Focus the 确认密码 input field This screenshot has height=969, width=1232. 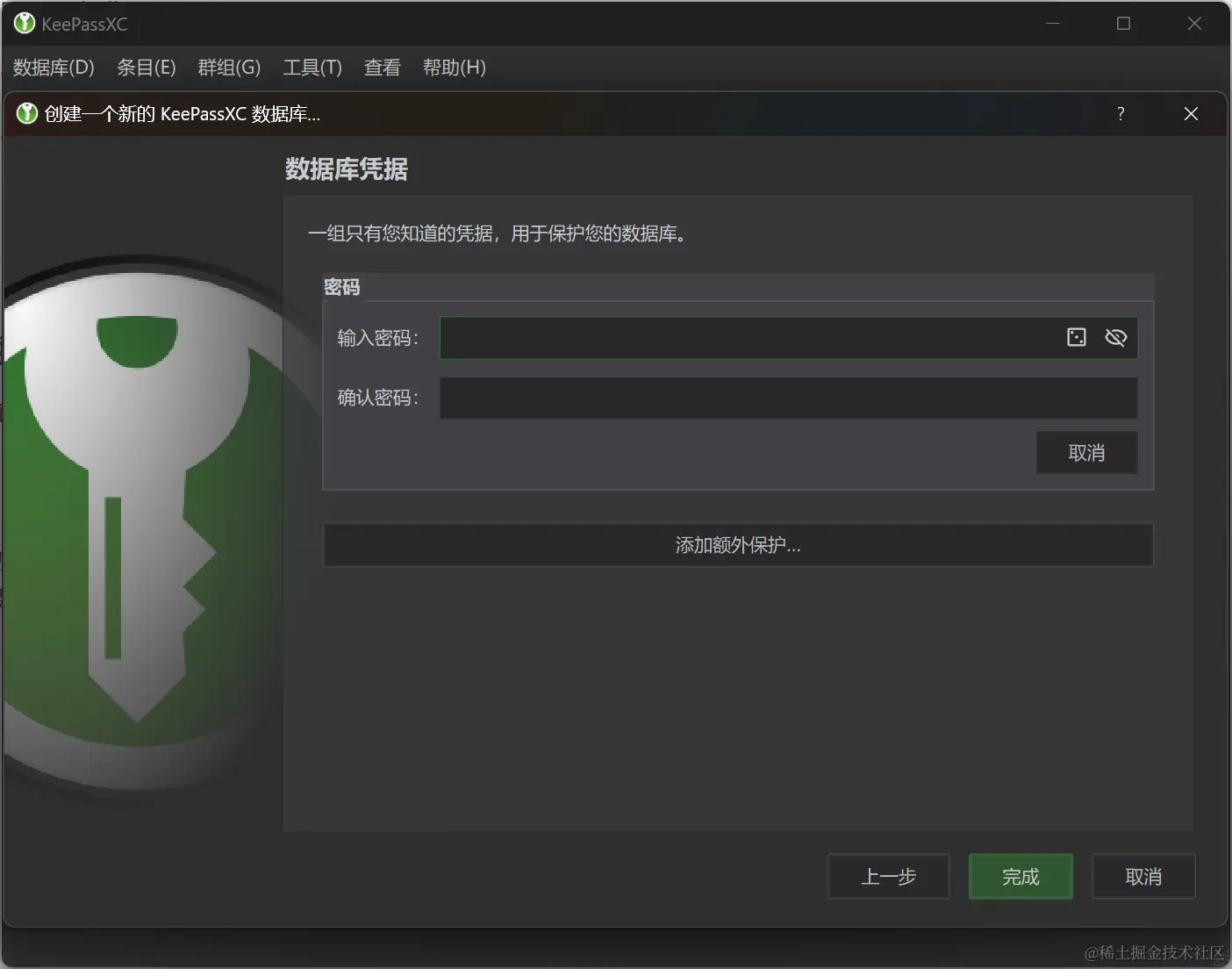pos(789,398)
